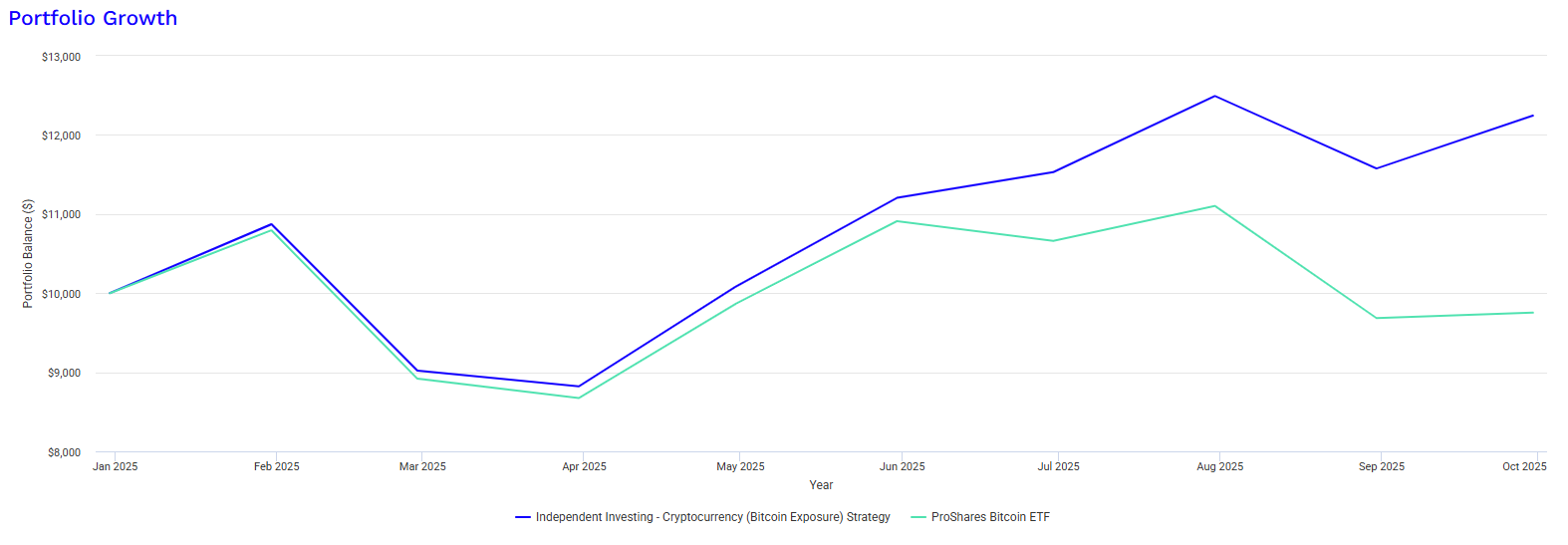This screenshot has height=545, width=1568.
Task: Click the Portfolio Growth chart title
Action: click(x=93, y=18)
